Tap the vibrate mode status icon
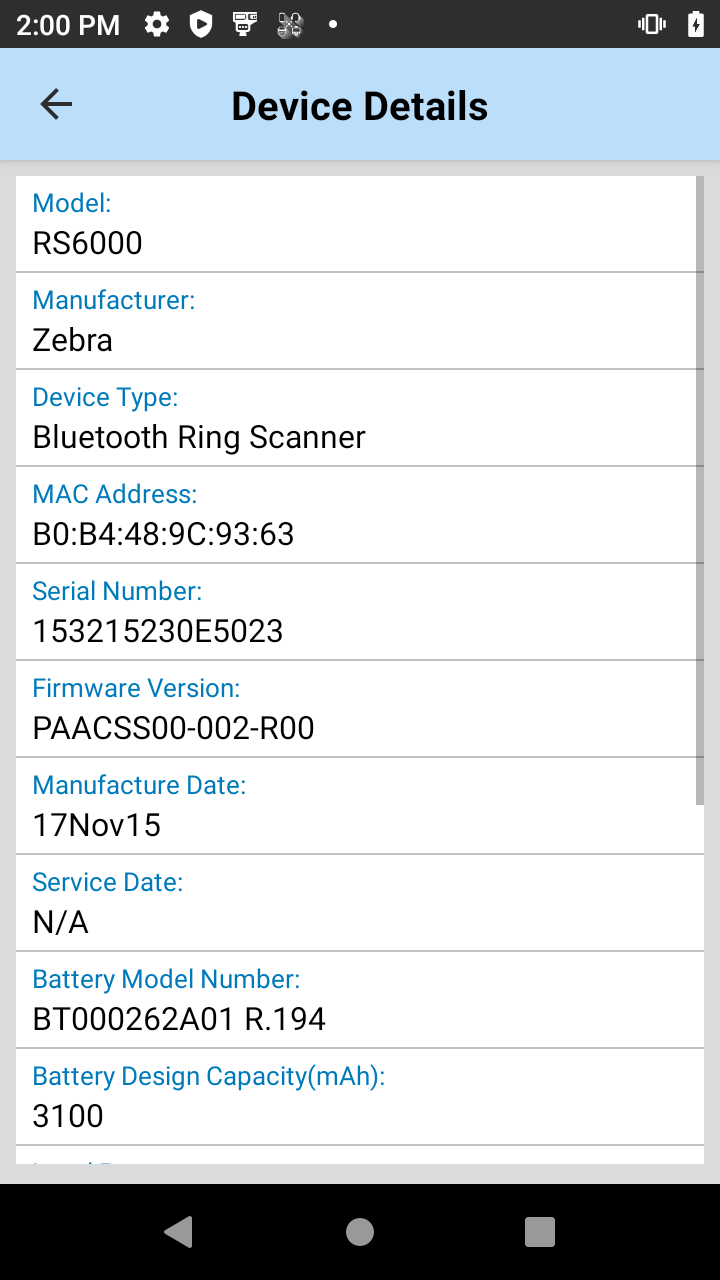Viewport: 720px width, 1280px height. pos(652,25)
